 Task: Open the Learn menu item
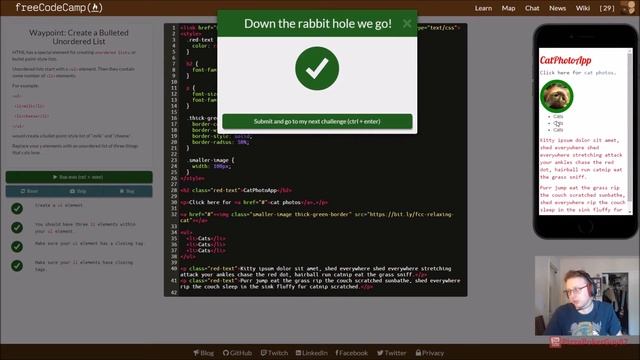click(483, 8)
